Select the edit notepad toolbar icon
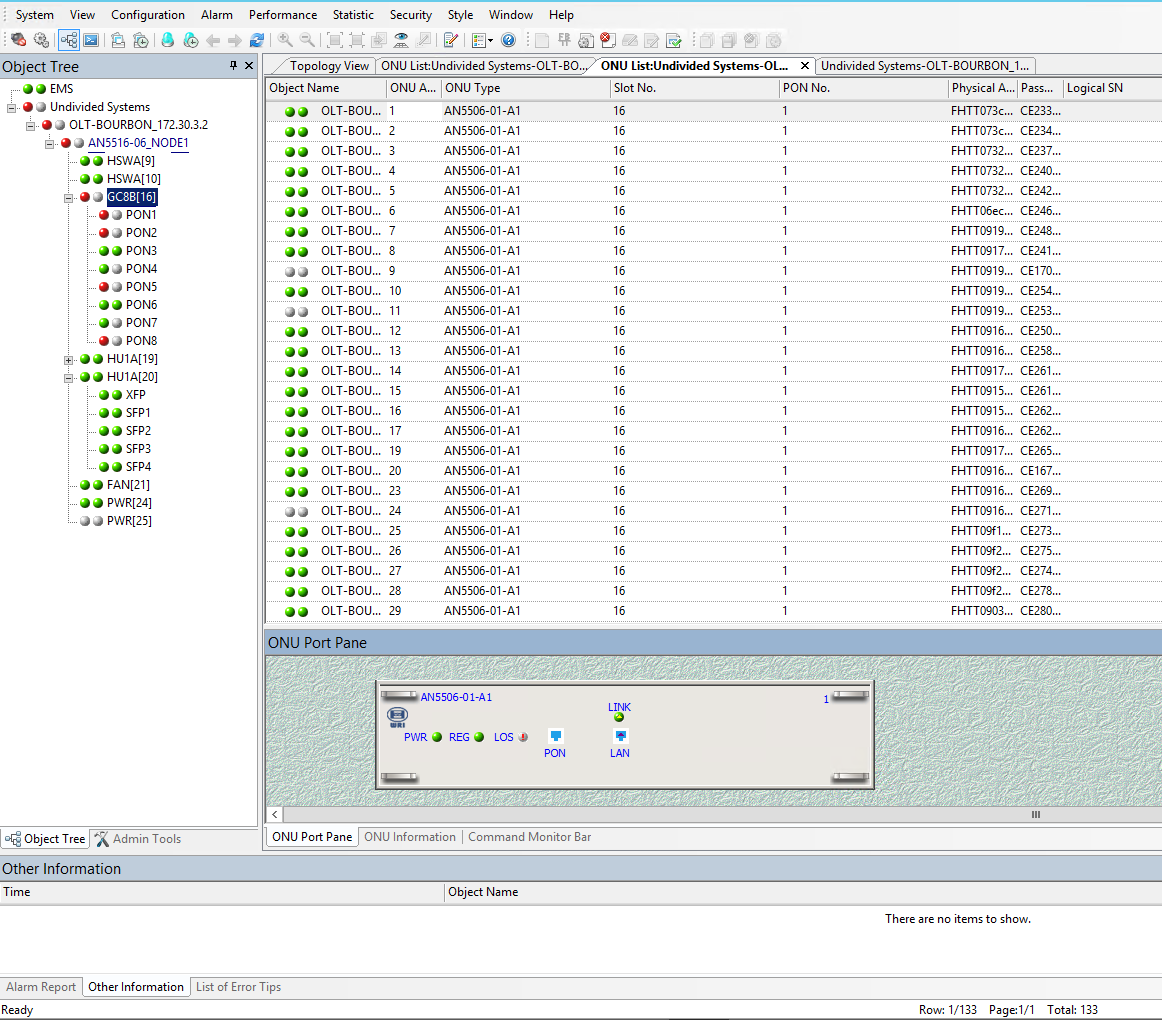Screen dimensions: 1162x1020 click(449, 40)
